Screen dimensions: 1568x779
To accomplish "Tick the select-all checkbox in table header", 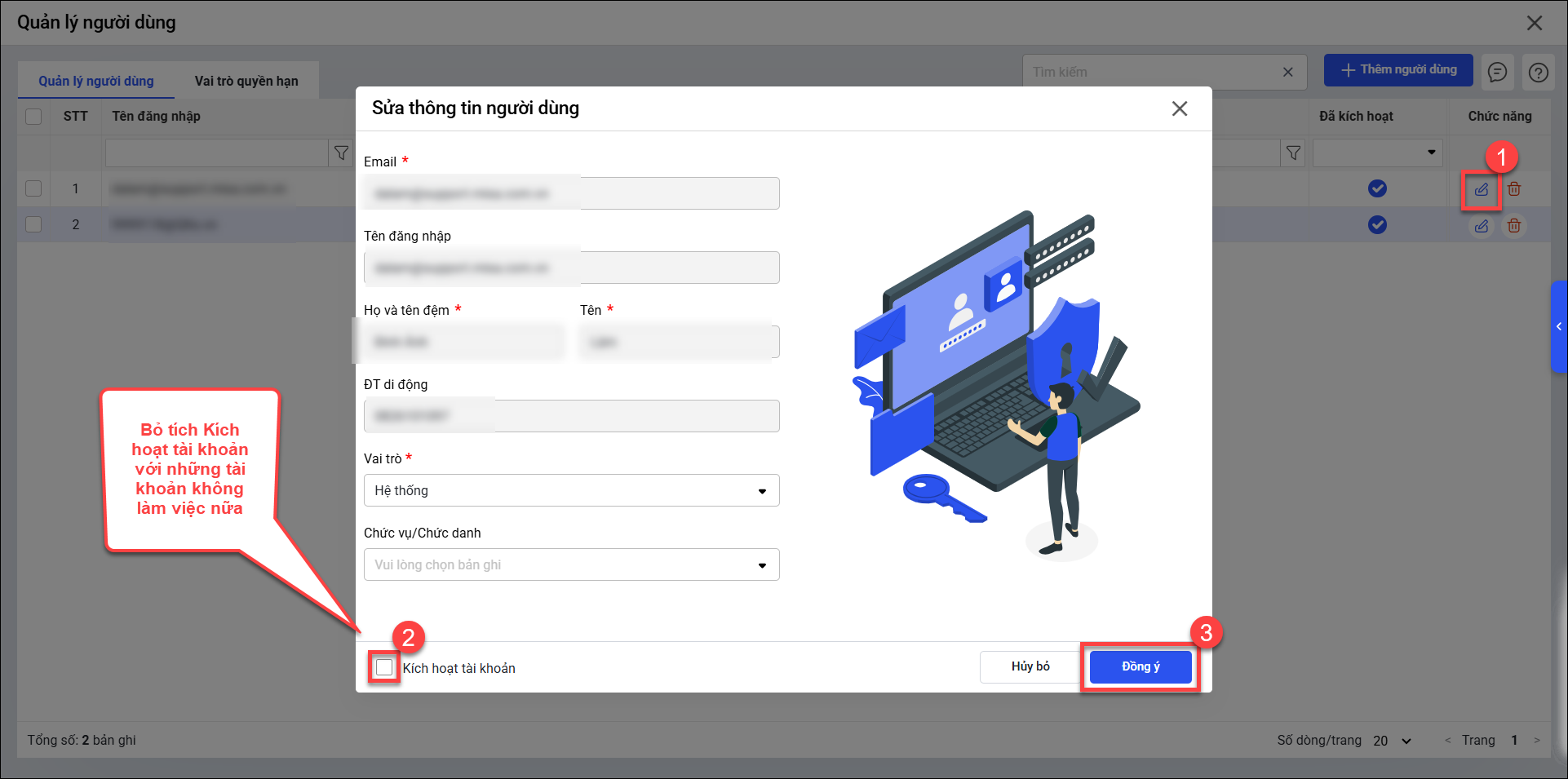I will point(33,116).
